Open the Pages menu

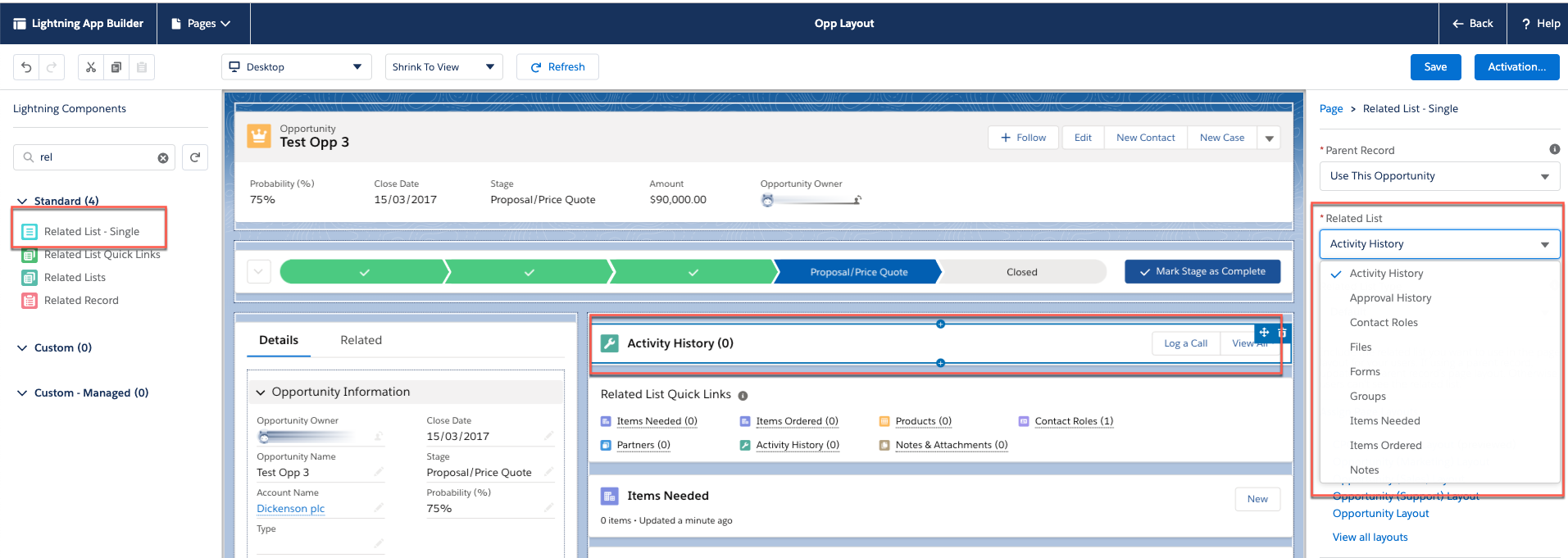coord(202,24)
